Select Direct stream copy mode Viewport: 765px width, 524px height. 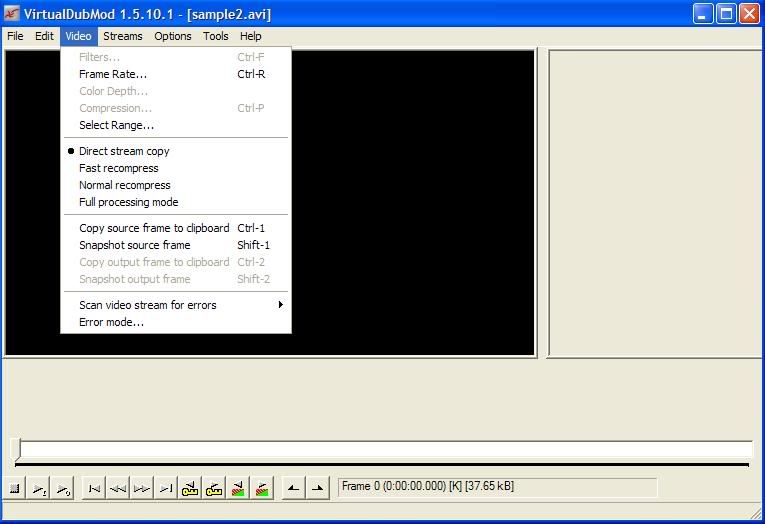pyautogui.click(x=176, y=151)
